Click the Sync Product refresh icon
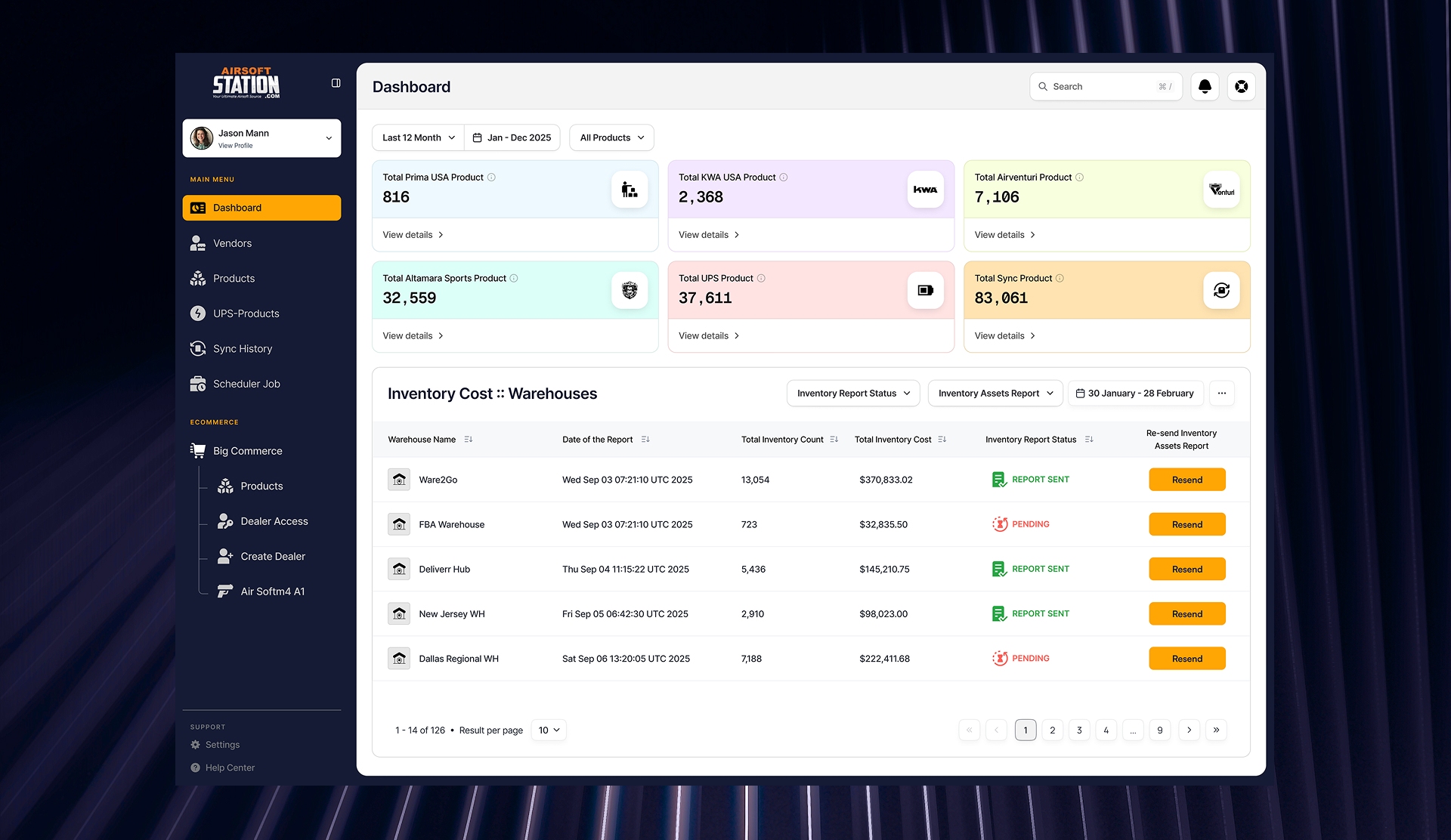1451x840 pixels. [x=1221, y=290]
